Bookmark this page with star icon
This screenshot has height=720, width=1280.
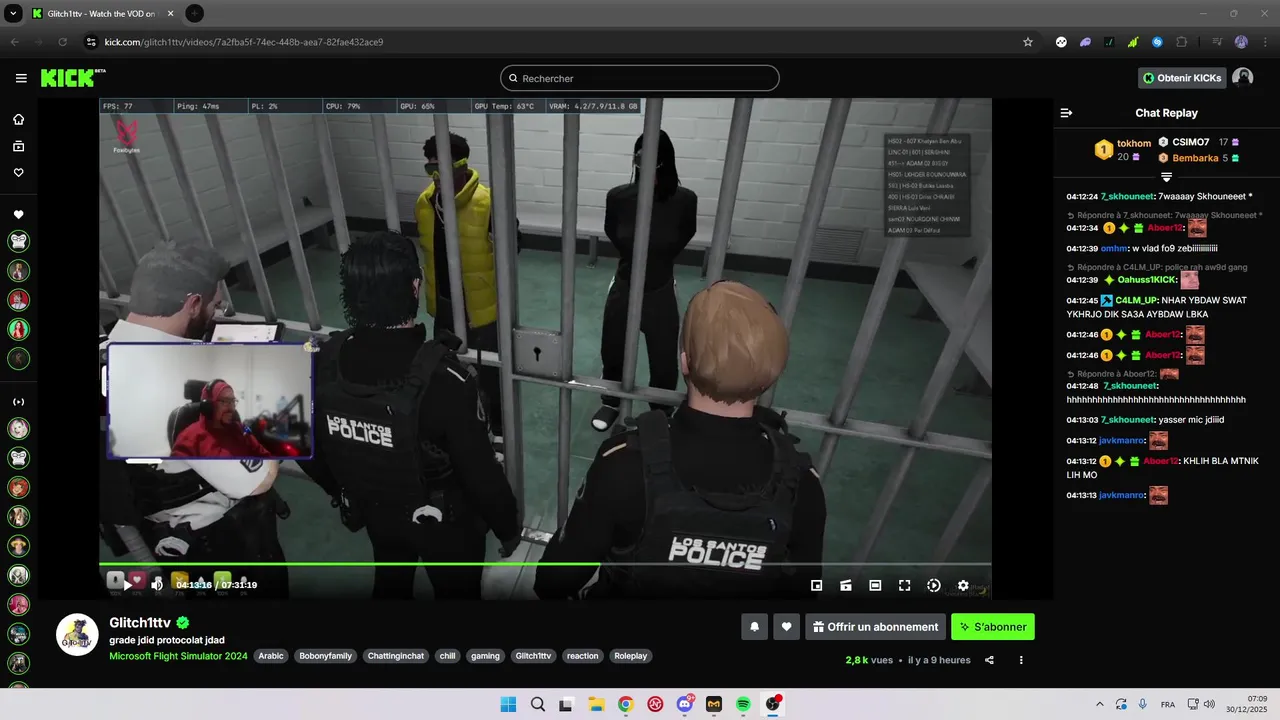coord(1027,42)
